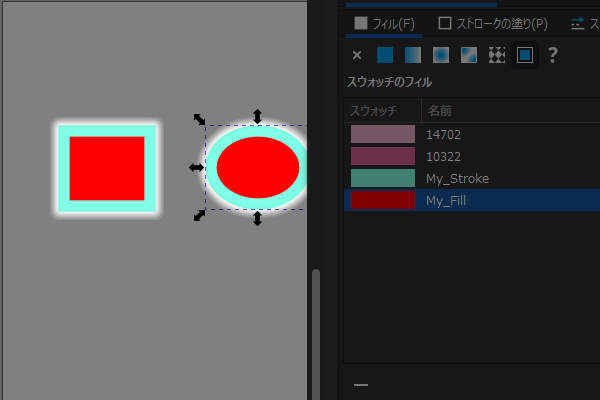Click the red ellipse on canvas
The image size is (600, 400).
coord(258,167)
